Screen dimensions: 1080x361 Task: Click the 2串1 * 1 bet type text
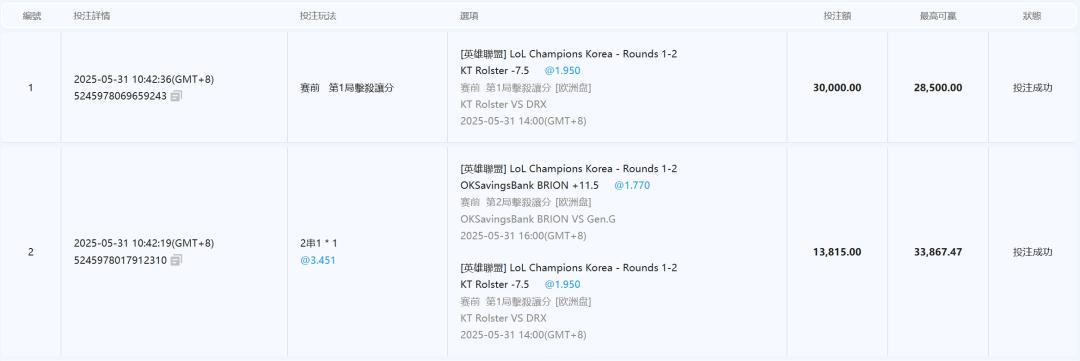(318, 243)
